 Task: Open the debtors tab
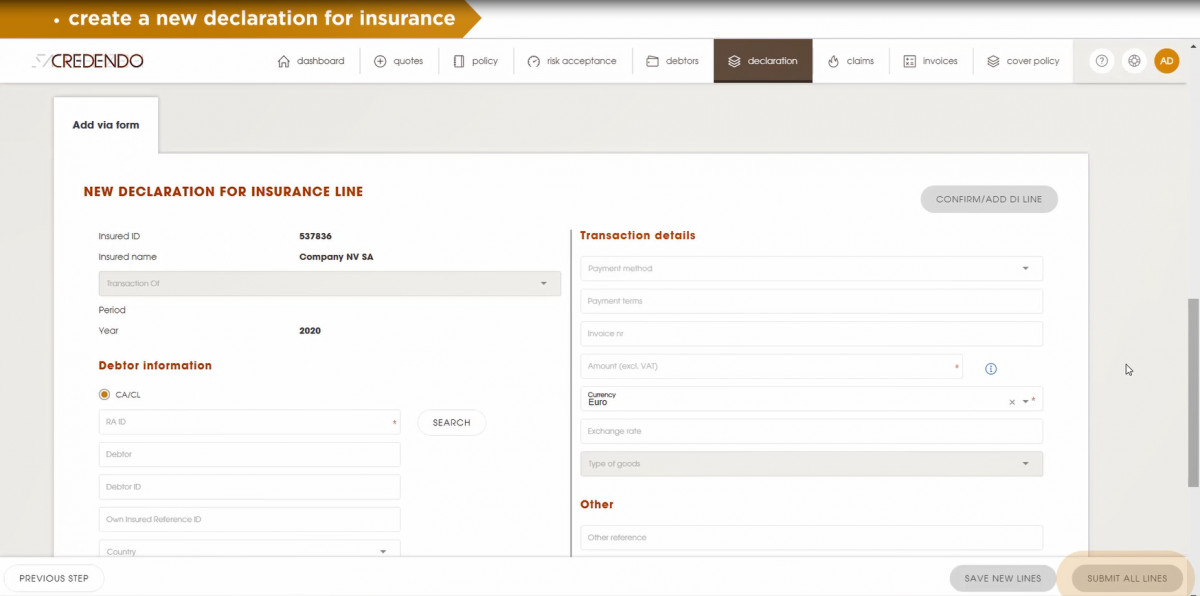click(673, 61)
